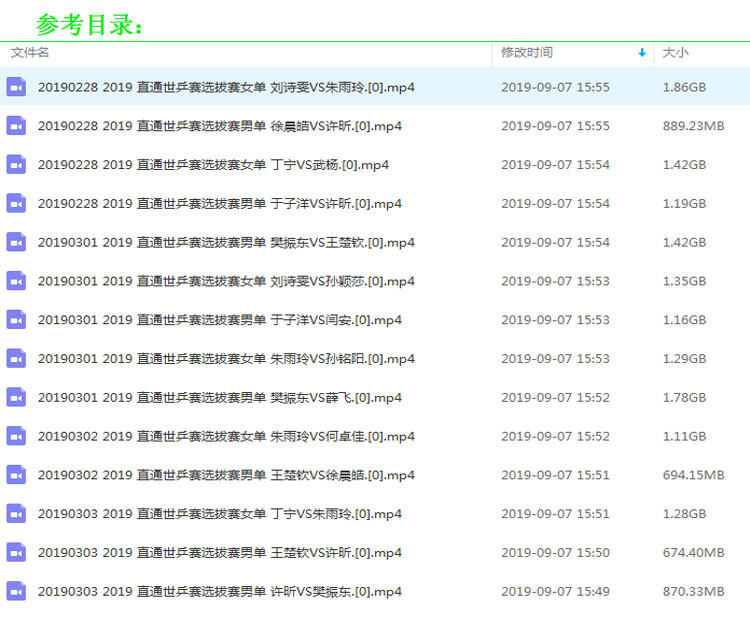750x618 pixels.
Task: Click video icon beside 许昕VS樊振东 file
Action: tap(16, 592)
